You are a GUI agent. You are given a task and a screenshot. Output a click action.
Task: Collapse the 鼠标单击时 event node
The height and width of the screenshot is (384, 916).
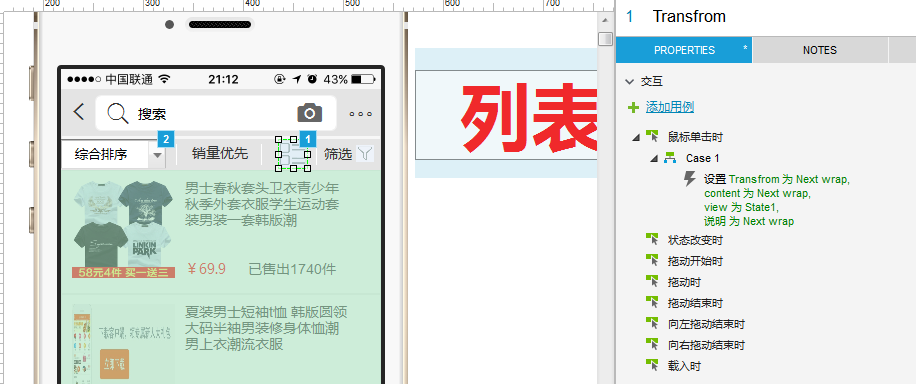click(x=636, y=138)
